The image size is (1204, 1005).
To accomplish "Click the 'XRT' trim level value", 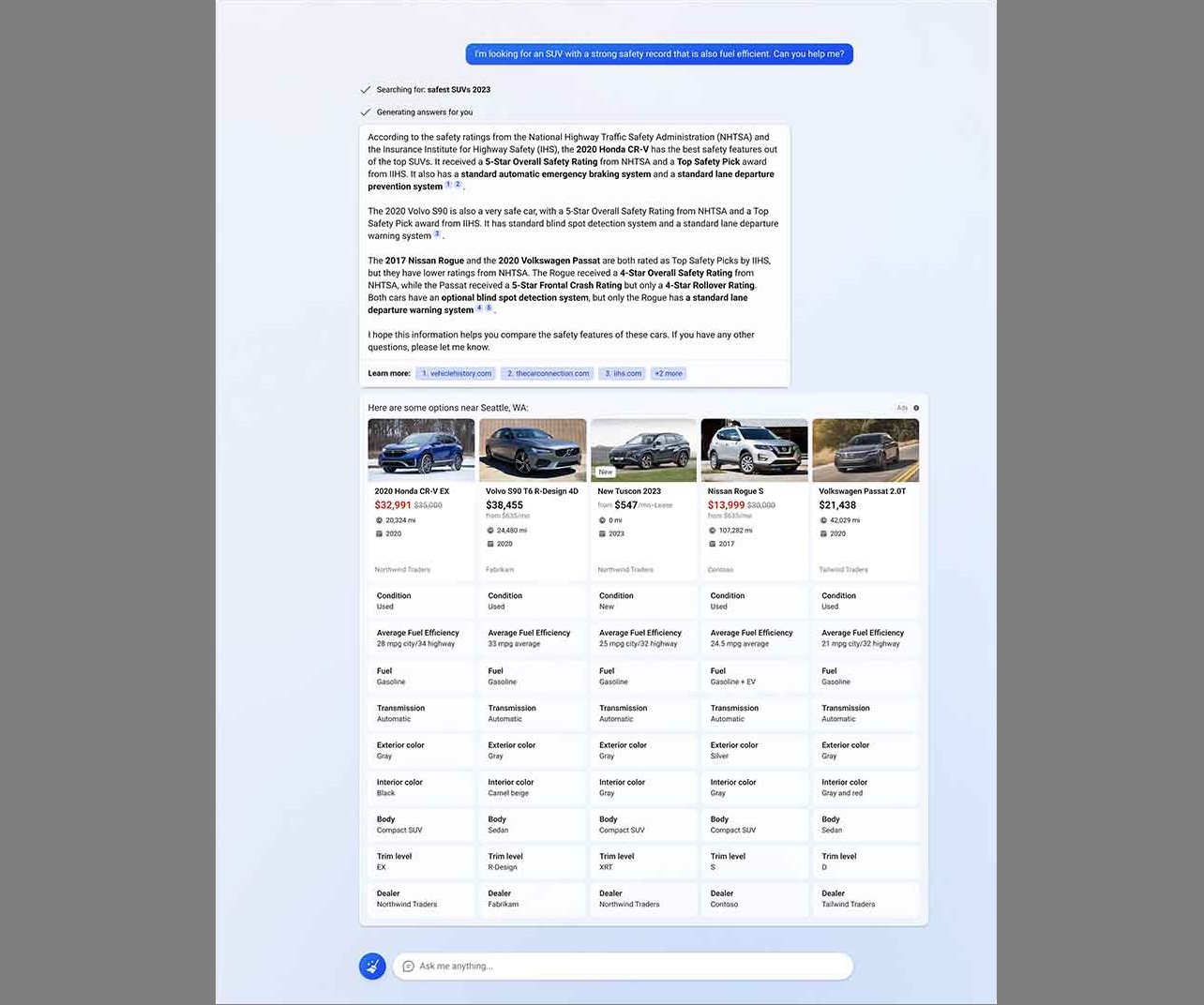I will (x=606, y=867).
